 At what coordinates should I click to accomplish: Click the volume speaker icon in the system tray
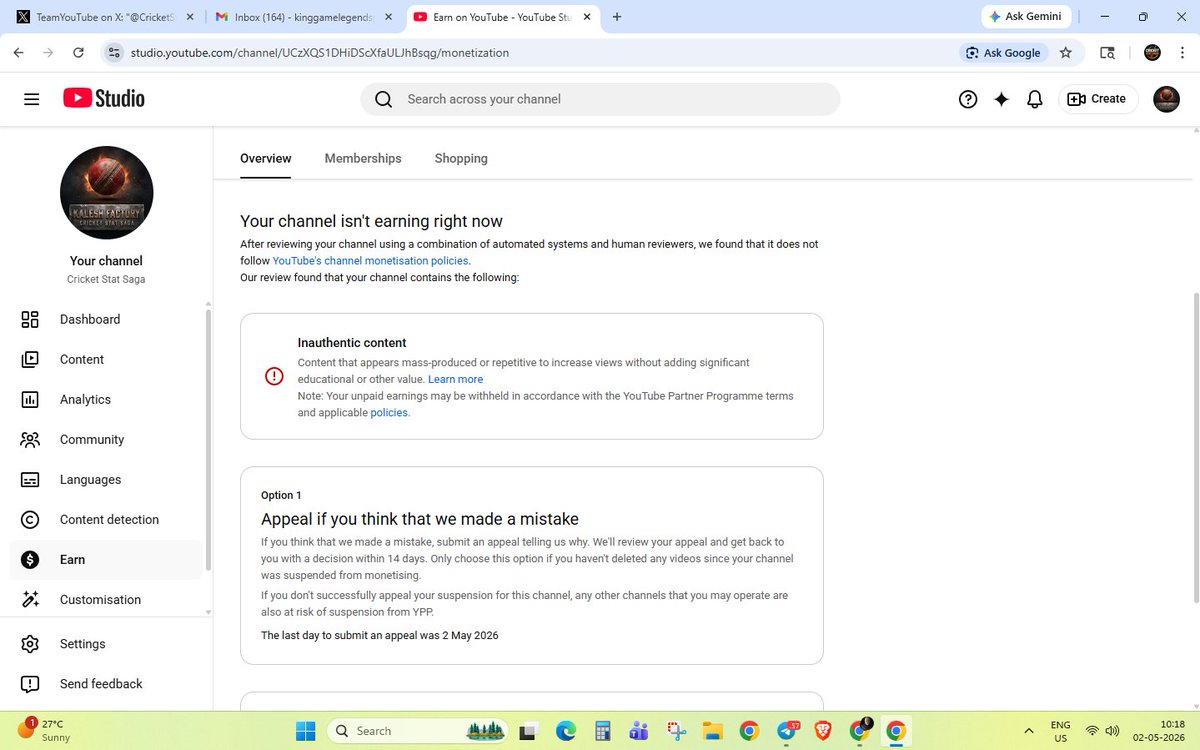pyautogui.click(x=1112, y=731)
